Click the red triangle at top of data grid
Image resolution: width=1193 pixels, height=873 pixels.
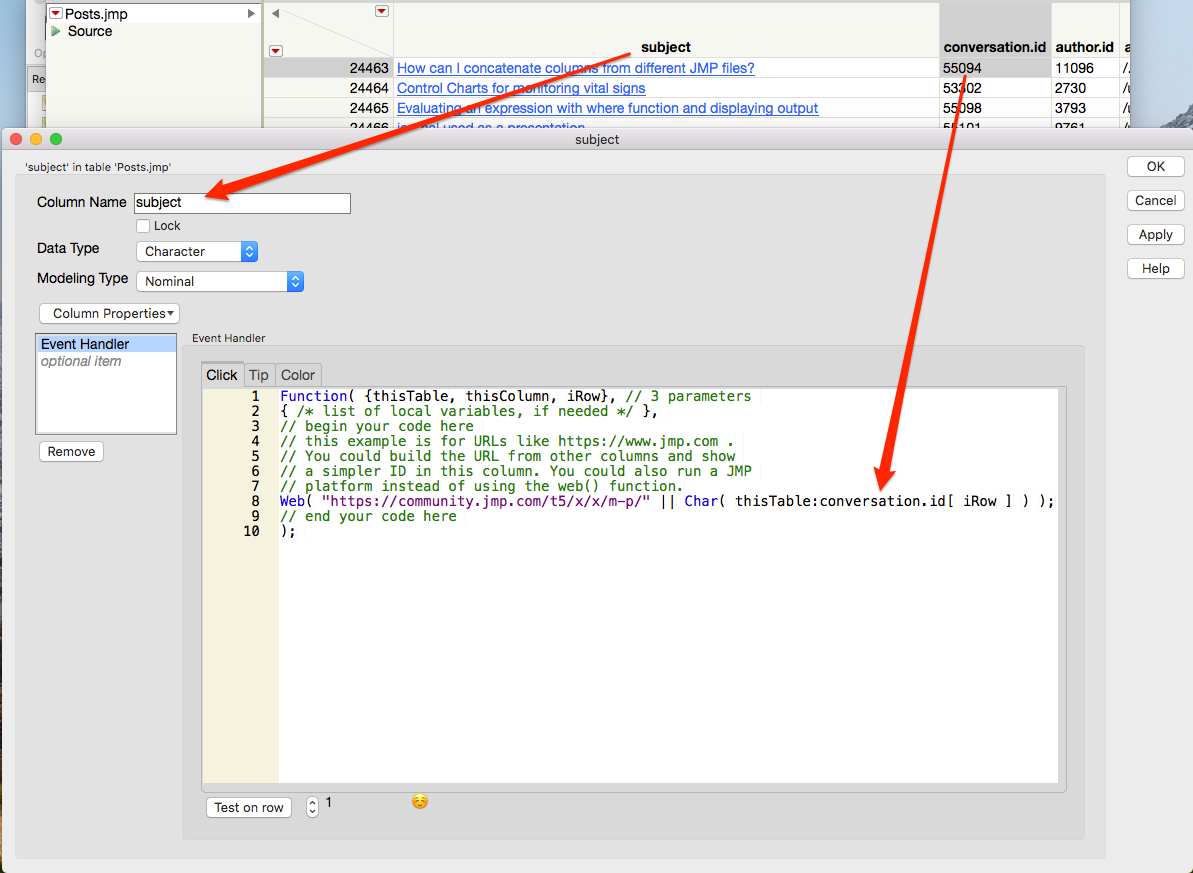coord(381,10)
